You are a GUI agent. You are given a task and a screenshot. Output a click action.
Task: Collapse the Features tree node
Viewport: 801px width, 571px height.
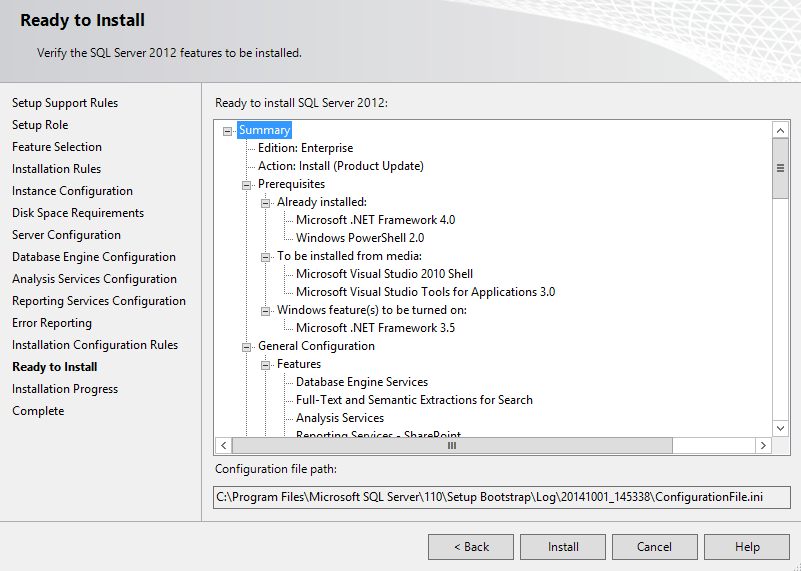tap(266, 364)
